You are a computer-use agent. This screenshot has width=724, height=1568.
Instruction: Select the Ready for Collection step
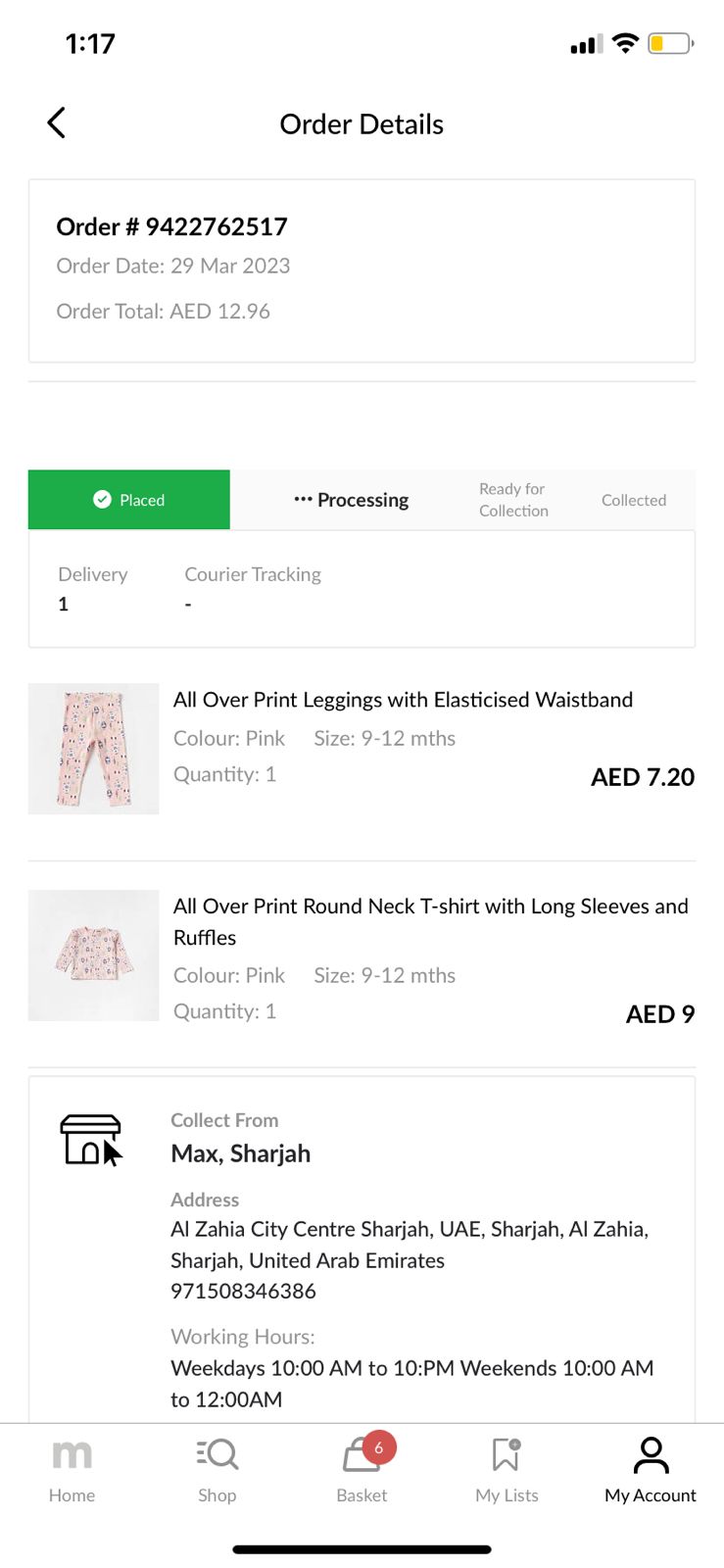[513, 500]
